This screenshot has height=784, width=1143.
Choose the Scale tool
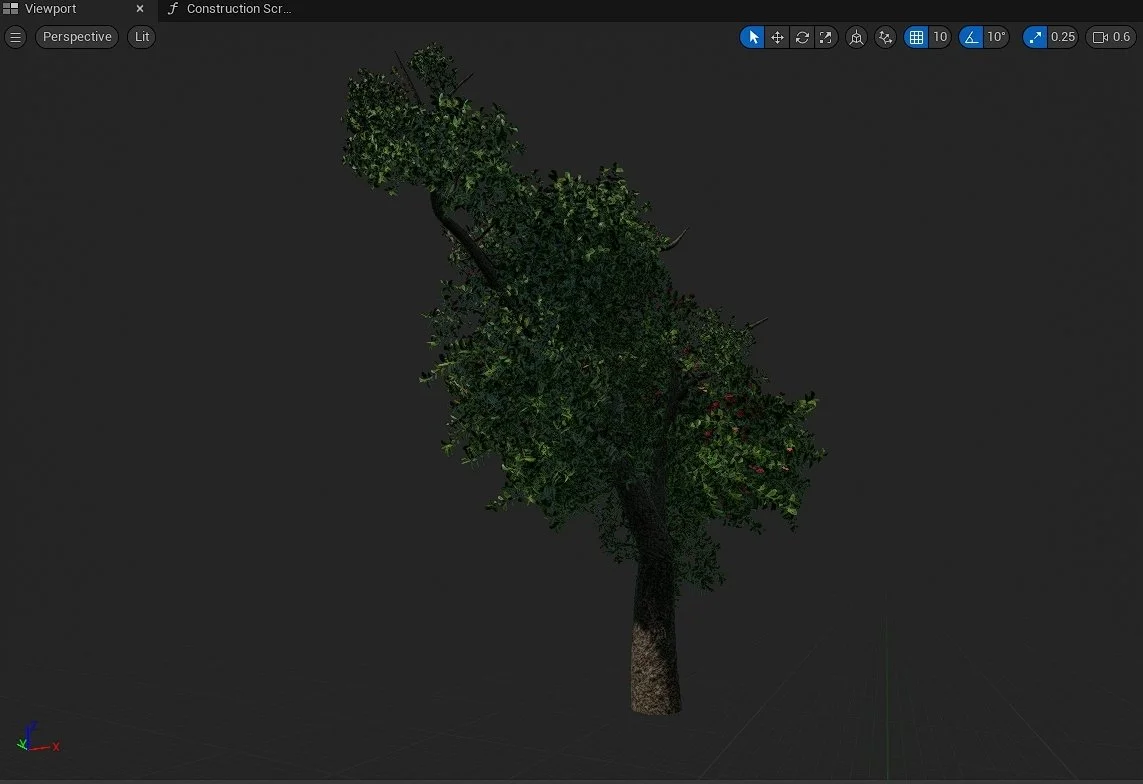click(826, 37)
